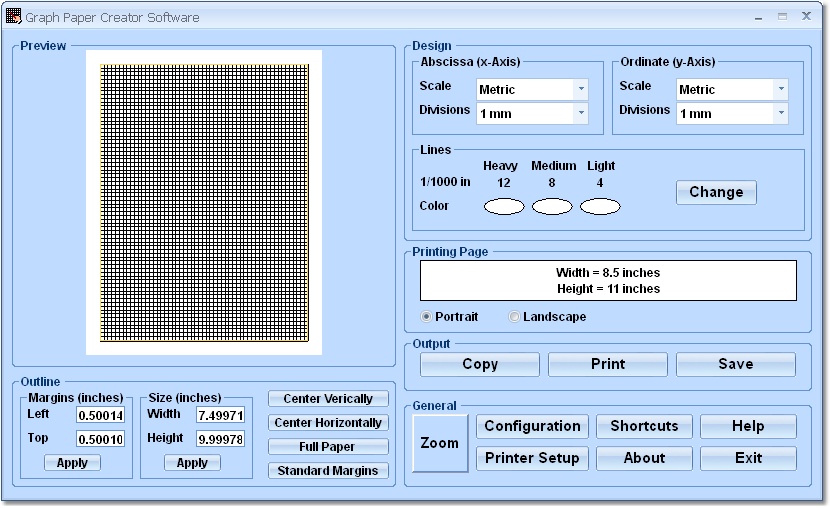Click the Height size input field
The width and height of the screenshot is (830, 508).
tap(221, 439)
